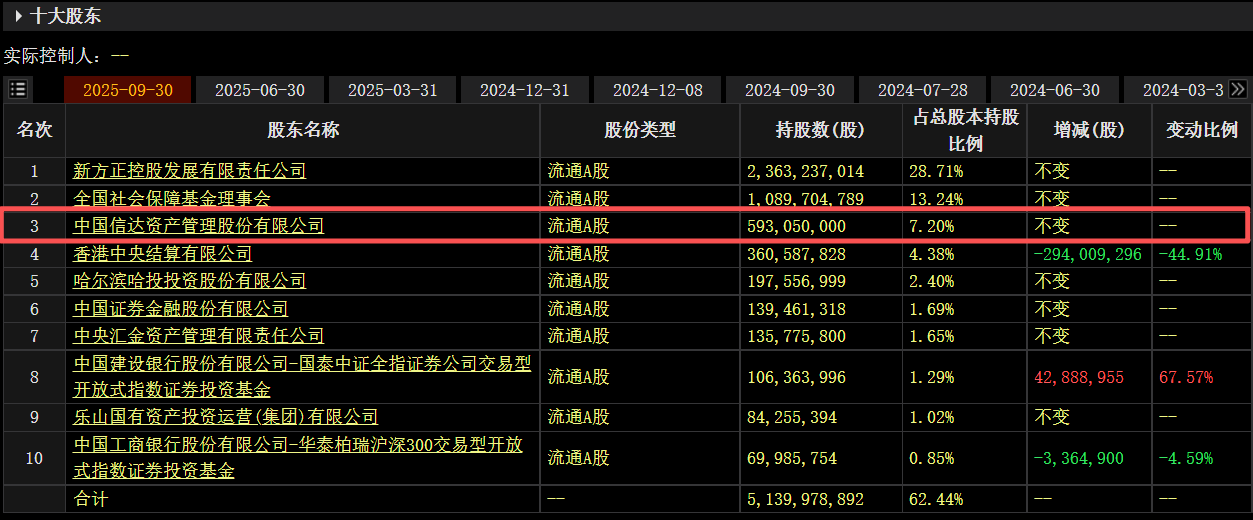Select the holding value 197,556,999
The image size is (1253, 520).
pyautogui.click(x=797, y=281)
